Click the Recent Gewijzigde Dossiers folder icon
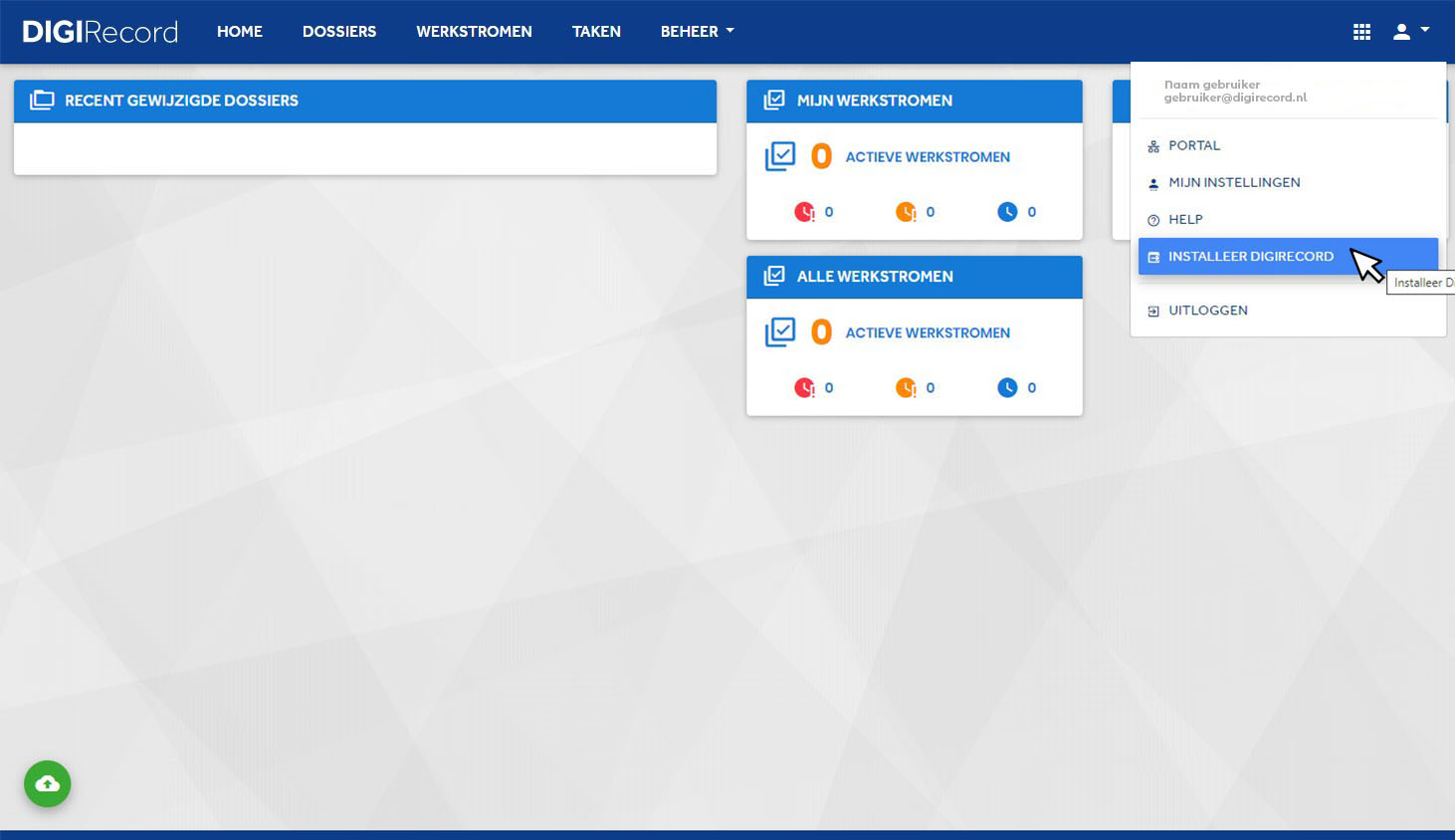This screenshot has width=1455, height=840. [42, 101]
